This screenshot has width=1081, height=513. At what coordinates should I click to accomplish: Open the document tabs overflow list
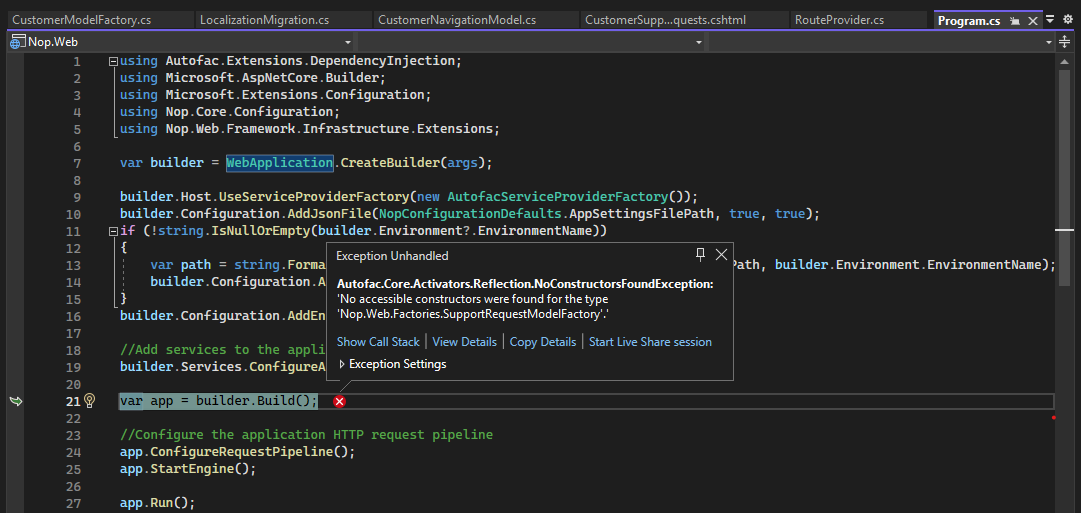coord(1050,20)
